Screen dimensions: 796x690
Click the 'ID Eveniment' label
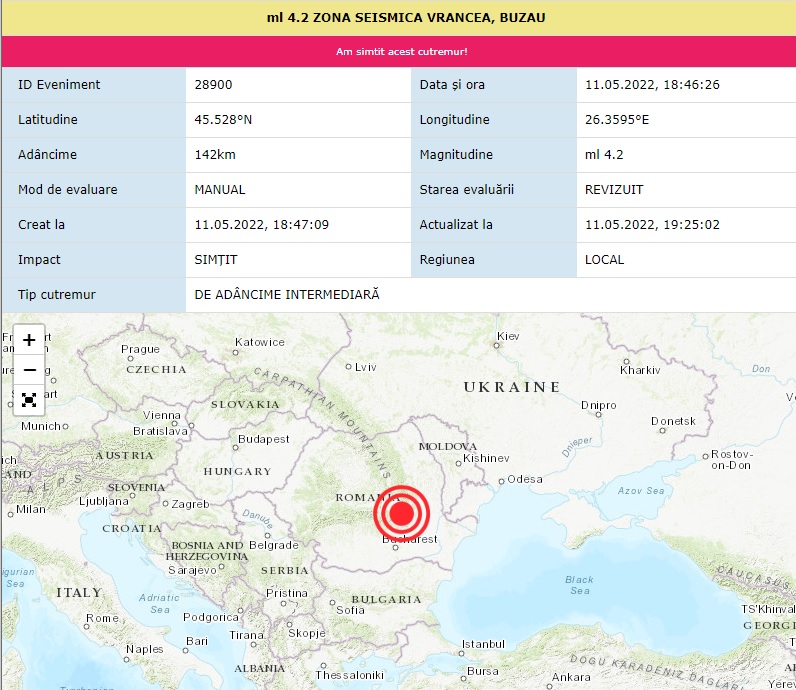(59, 84)
